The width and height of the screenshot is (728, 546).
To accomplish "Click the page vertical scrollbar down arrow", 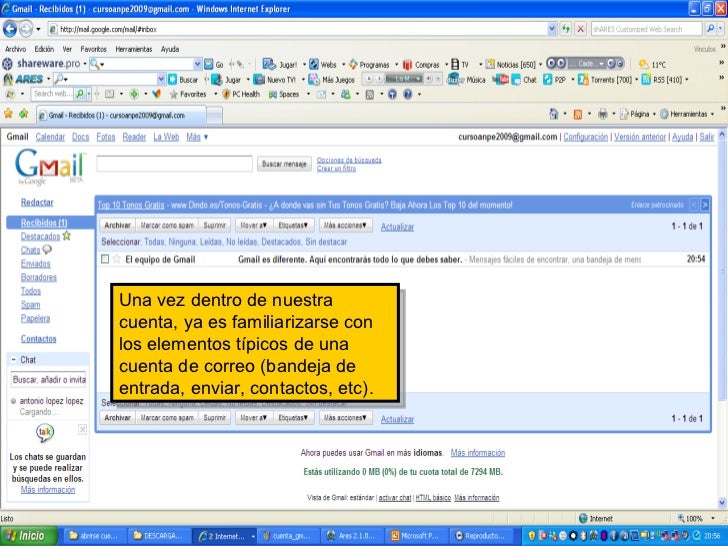I will pyautogui.click(x=722, y=503).
